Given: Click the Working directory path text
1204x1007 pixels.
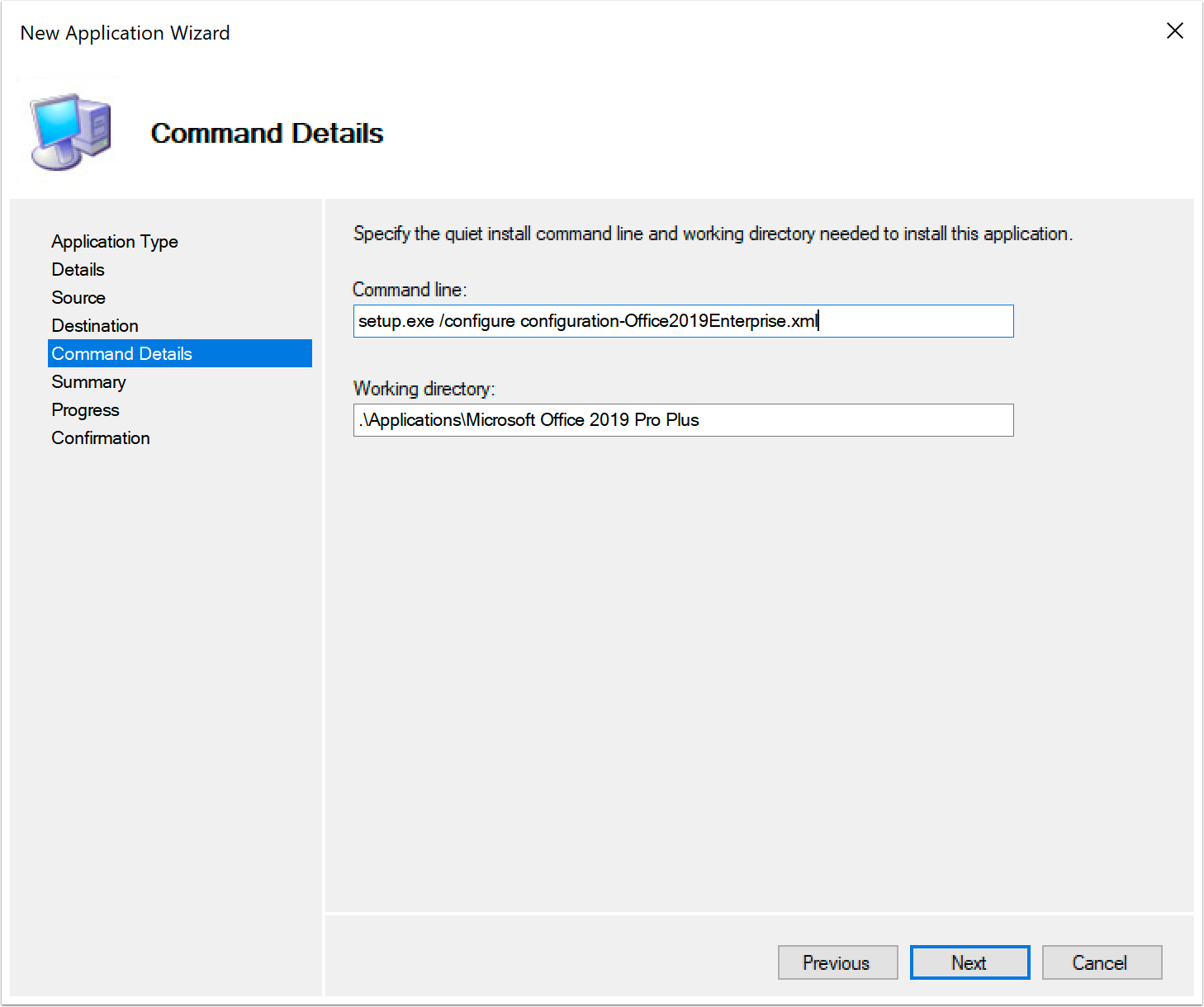Looking at the screenshot, I should click(x=529, y=420).
